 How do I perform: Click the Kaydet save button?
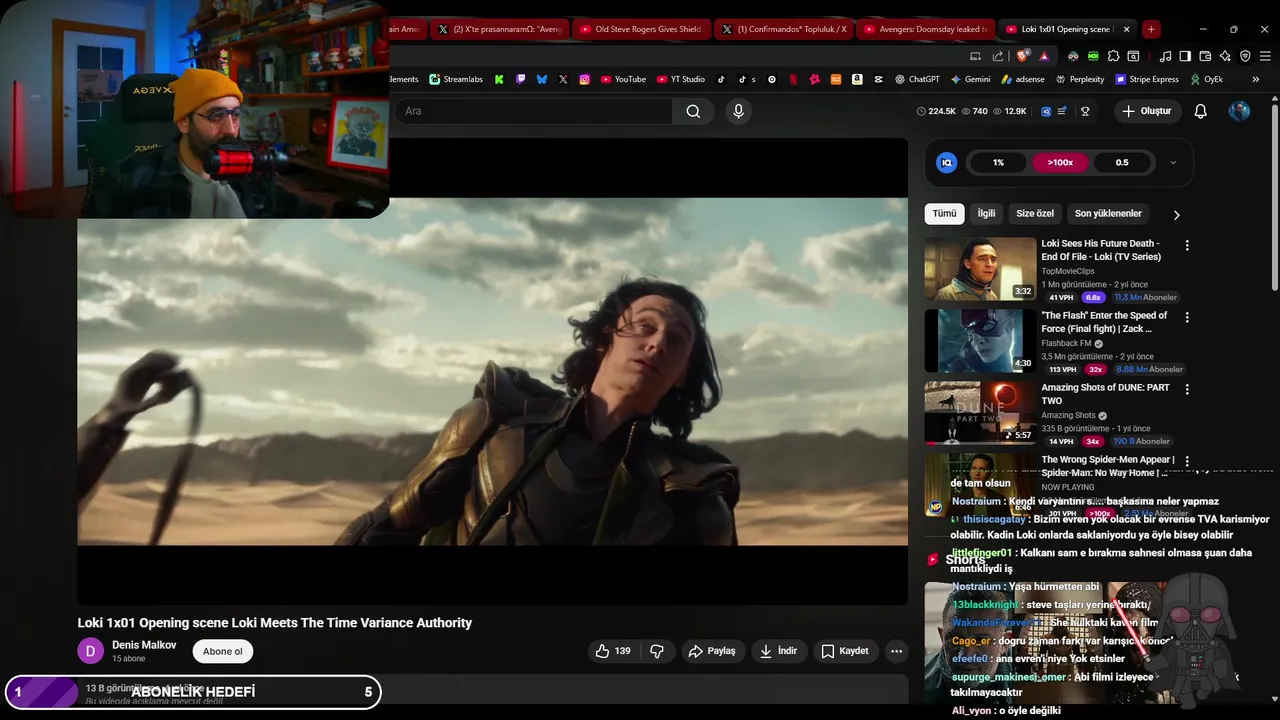[844, 651]
